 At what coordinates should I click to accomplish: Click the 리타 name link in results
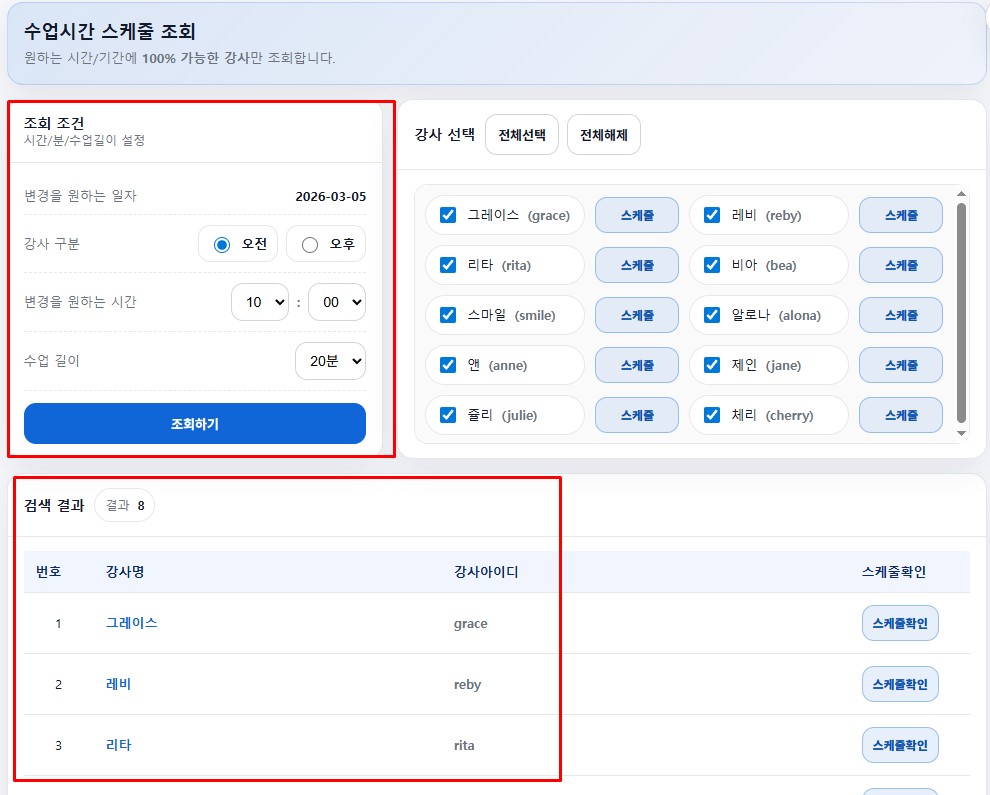coord(118,745)
